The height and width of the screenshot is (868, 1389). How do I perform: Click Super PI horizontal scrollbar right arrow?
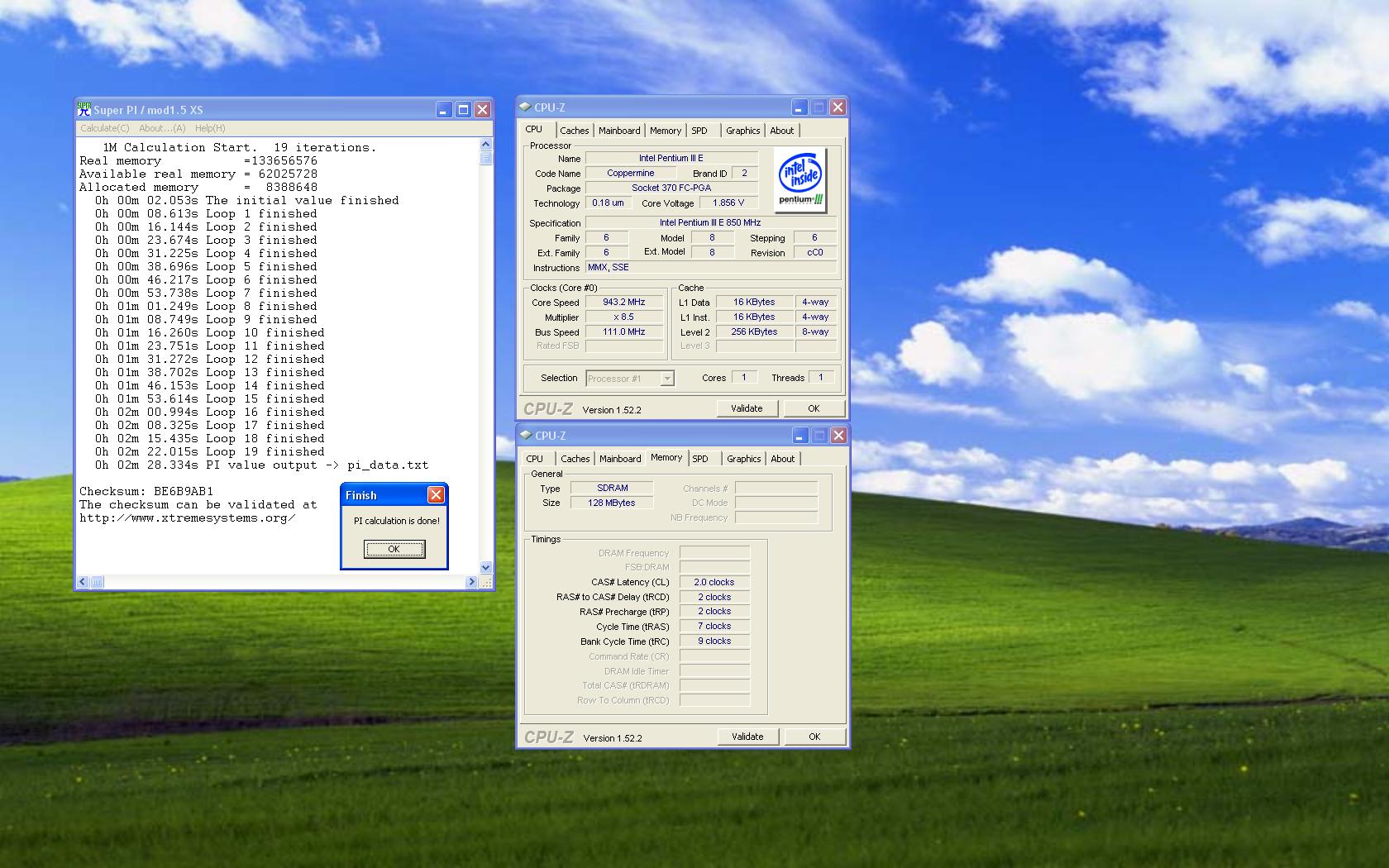pyautogui.click(x=472, y=582)
